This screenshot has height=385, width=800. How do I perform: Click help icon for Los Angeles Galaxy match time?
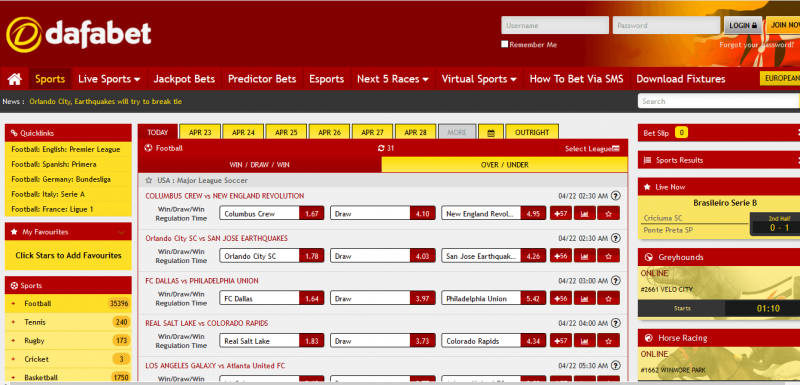click(616, 366)
